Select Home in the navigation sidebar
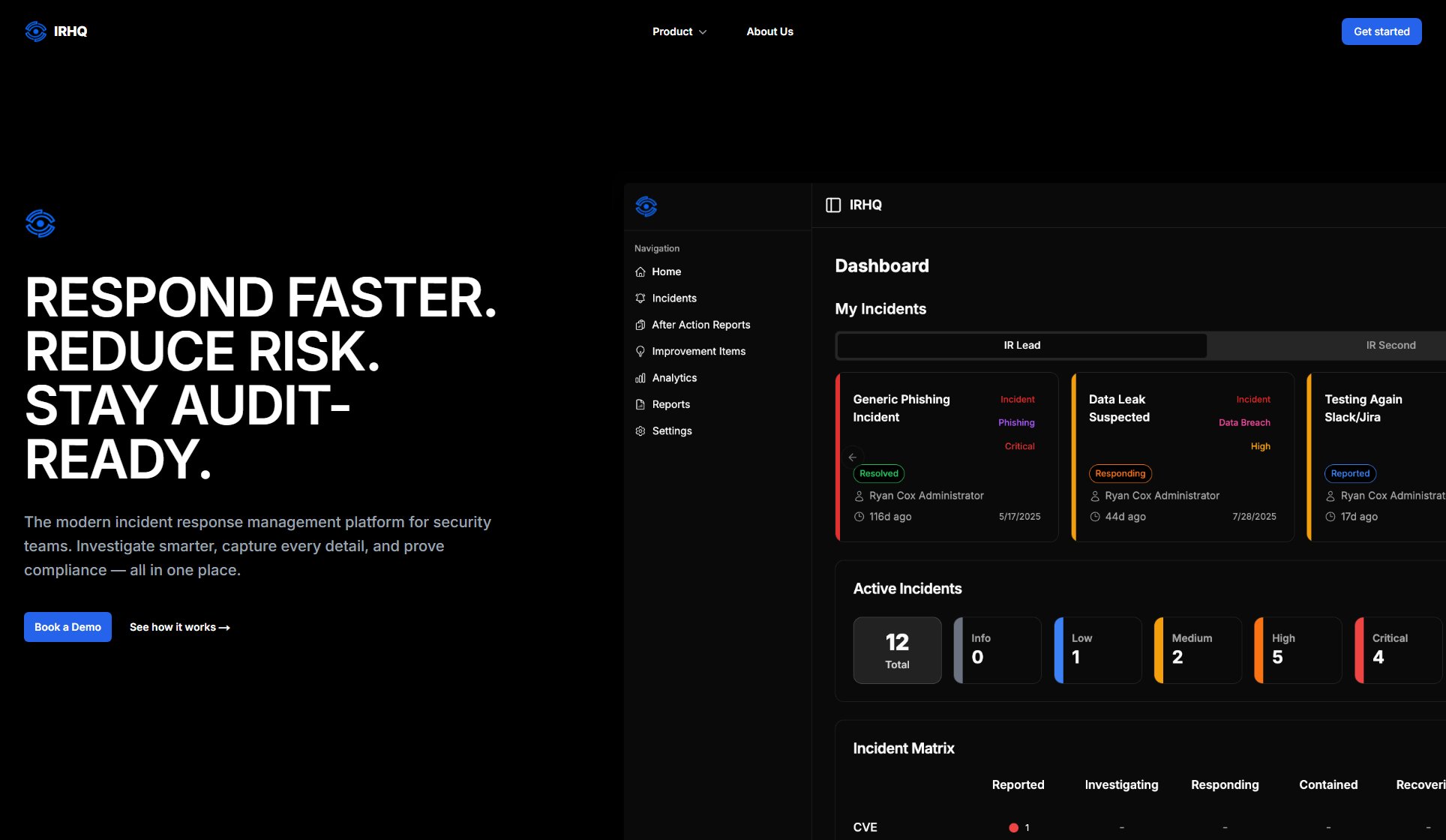The height and width of the screenshot is (840, 1446). tap(666, 271)
